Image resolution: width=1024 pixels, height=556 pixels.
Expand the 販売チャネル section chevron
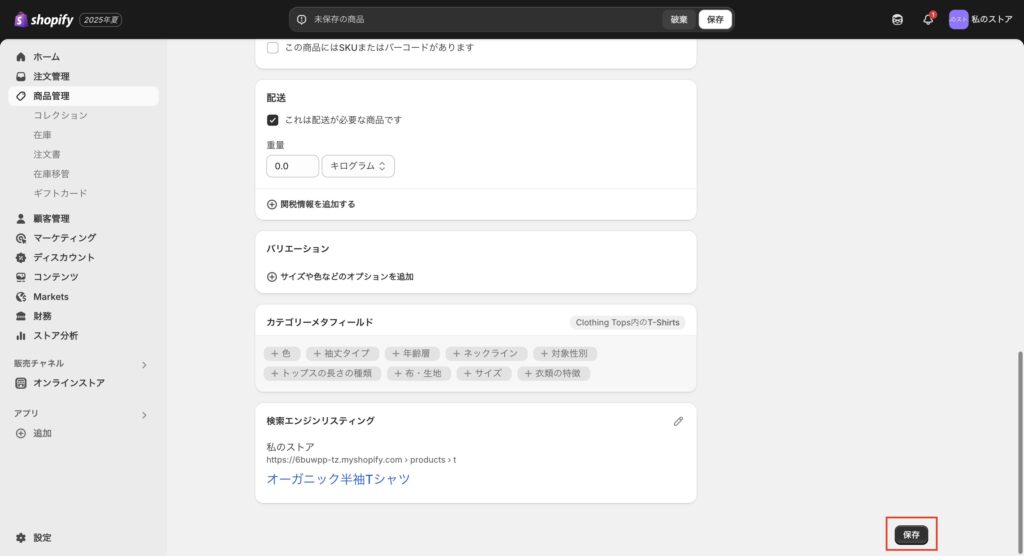(143, 365)
